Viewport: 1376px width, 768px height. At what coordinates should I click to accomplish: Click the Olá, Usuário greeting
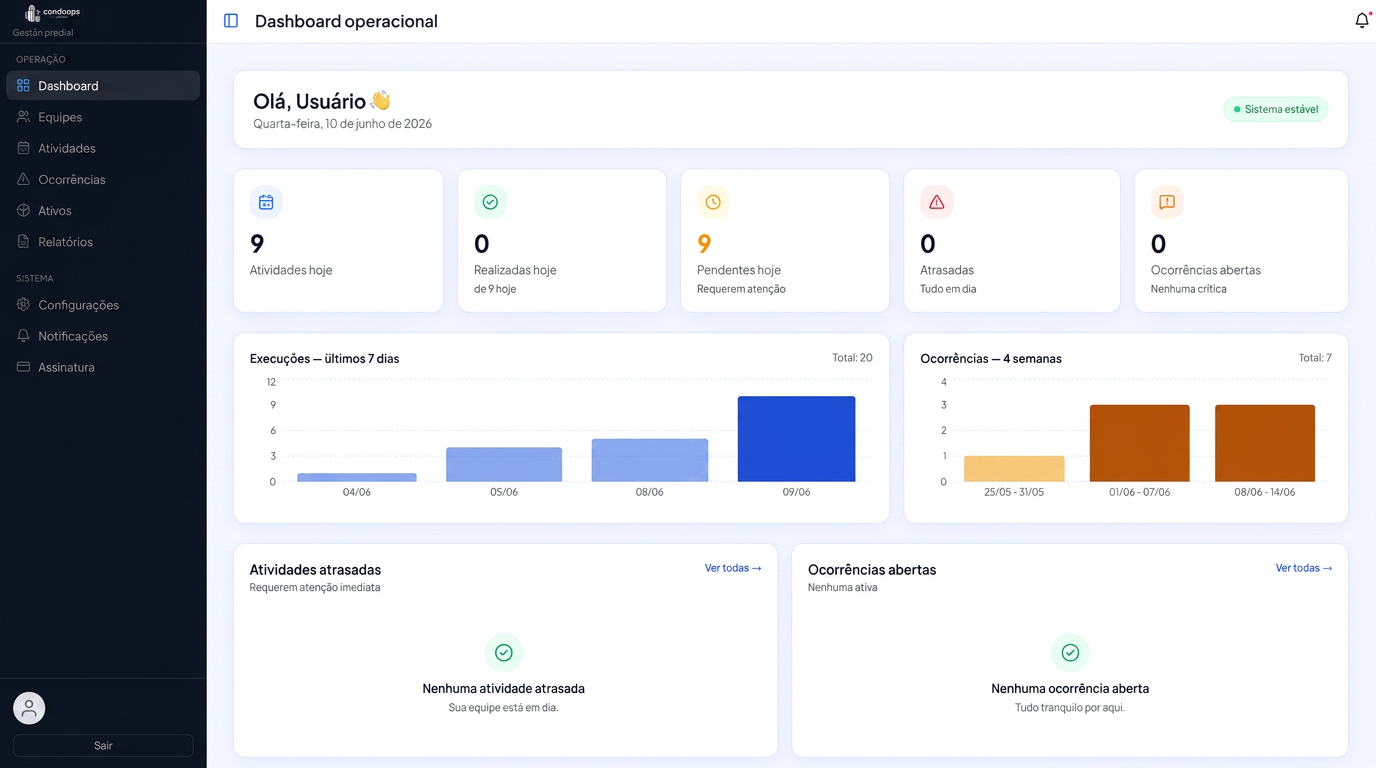point(321,101)
